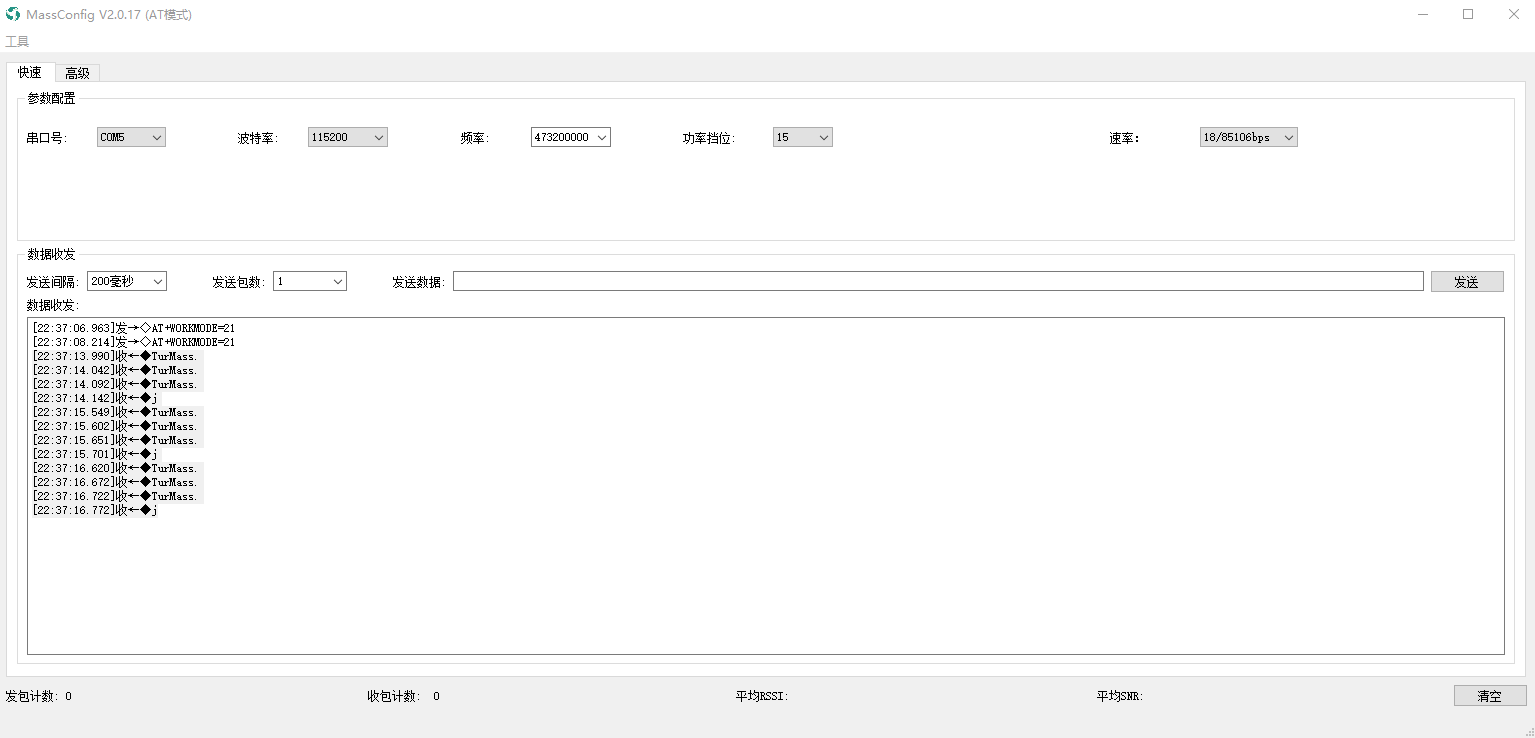
Task: Open the 115200 baud rate dropdown
Action: point(347,137)
